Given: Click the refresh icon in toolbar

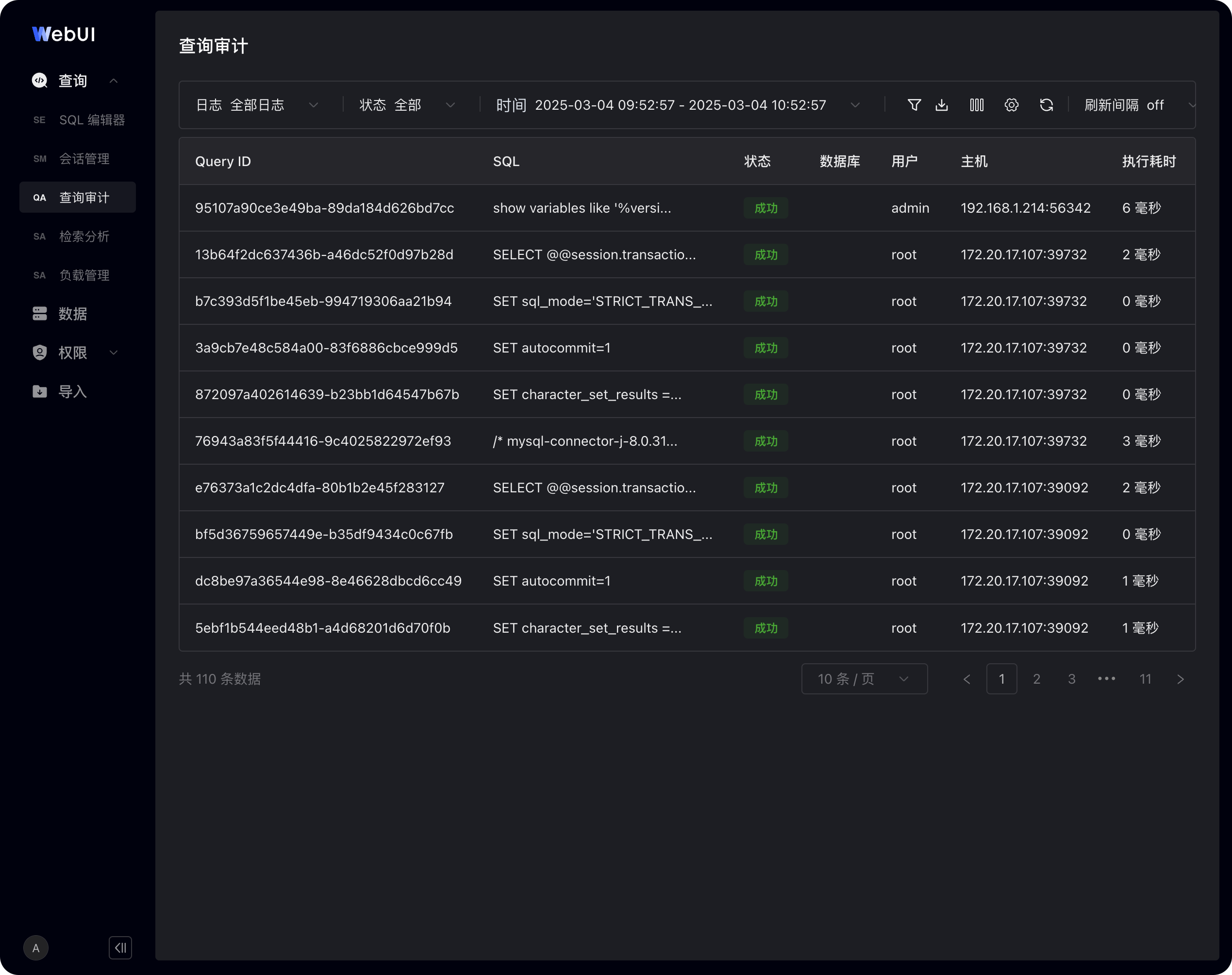Looking at the screenshot, I should pos(1046,105).
